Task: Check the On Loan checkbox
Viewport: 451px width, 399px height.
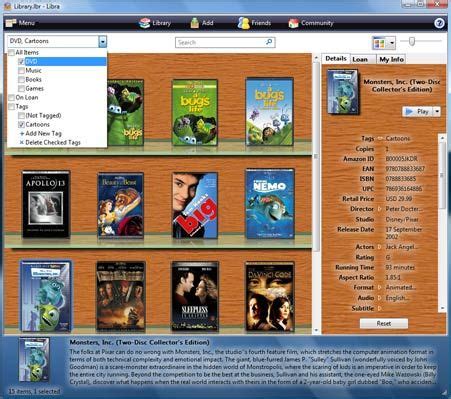Action: click(12, 98)
